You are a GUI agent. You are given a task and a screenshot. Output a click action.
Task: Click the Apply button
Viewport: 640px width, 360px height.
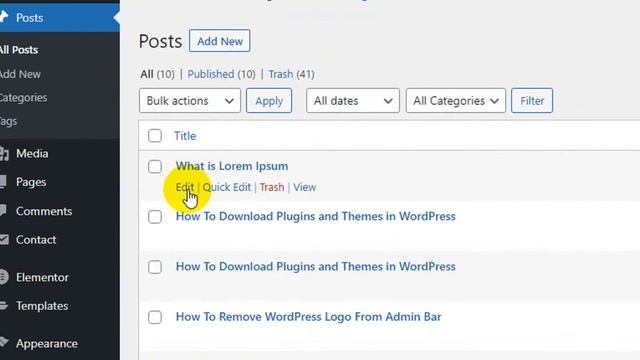(x=269, y=100)
